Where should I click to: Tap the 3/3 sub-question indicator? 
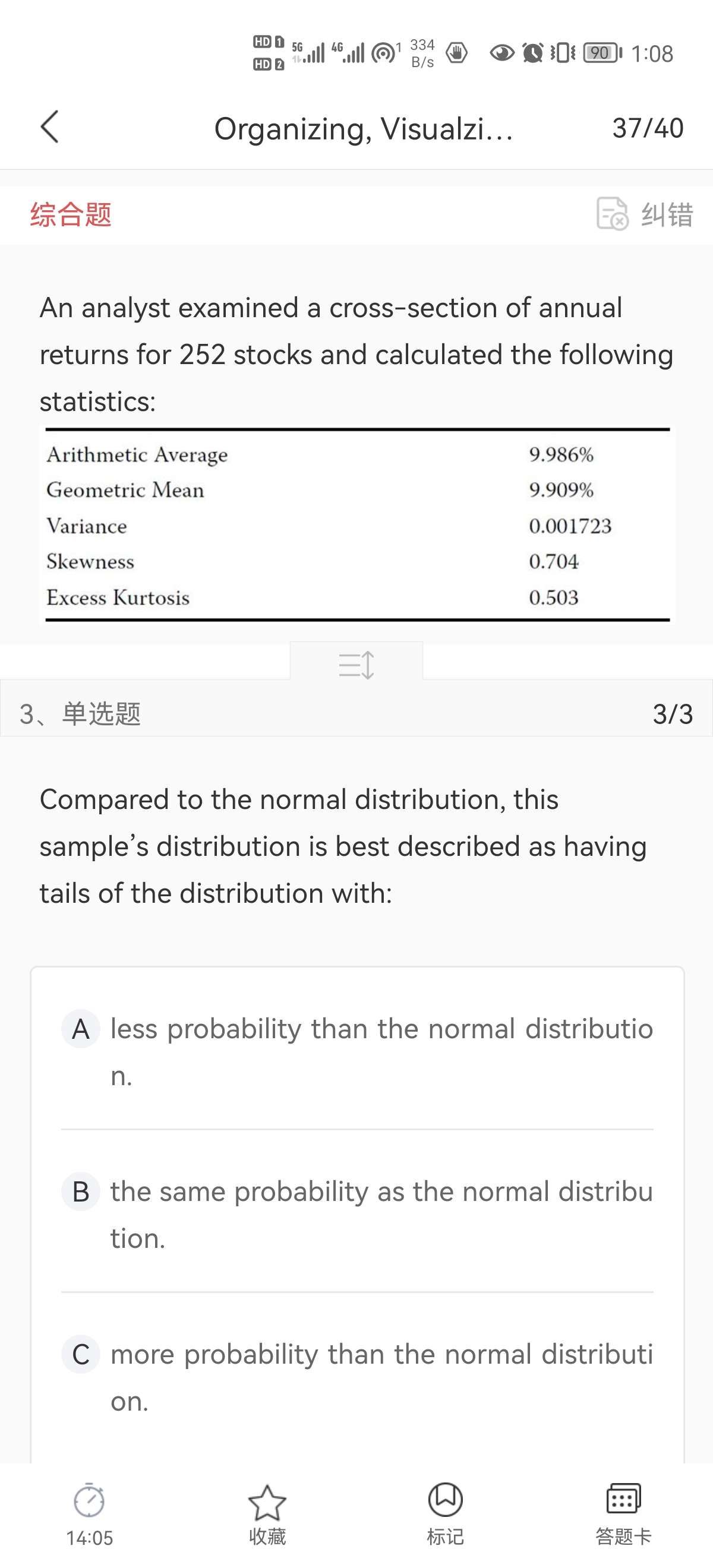(x=673, y=713)
